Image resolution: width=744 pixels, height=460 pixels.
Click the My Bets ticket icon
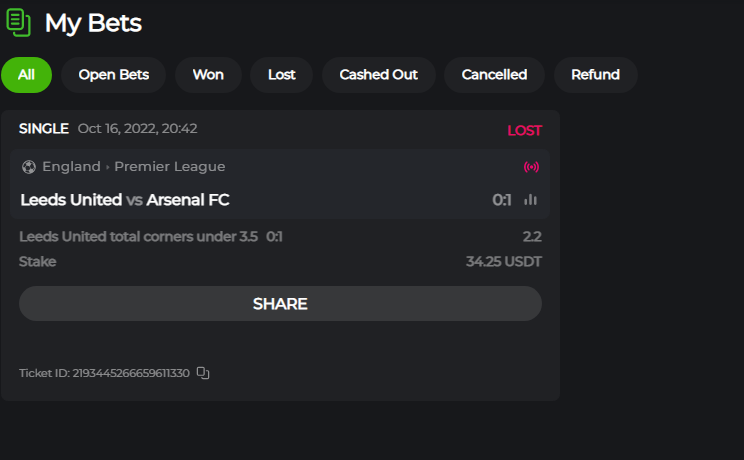click(x=18, y=22)
